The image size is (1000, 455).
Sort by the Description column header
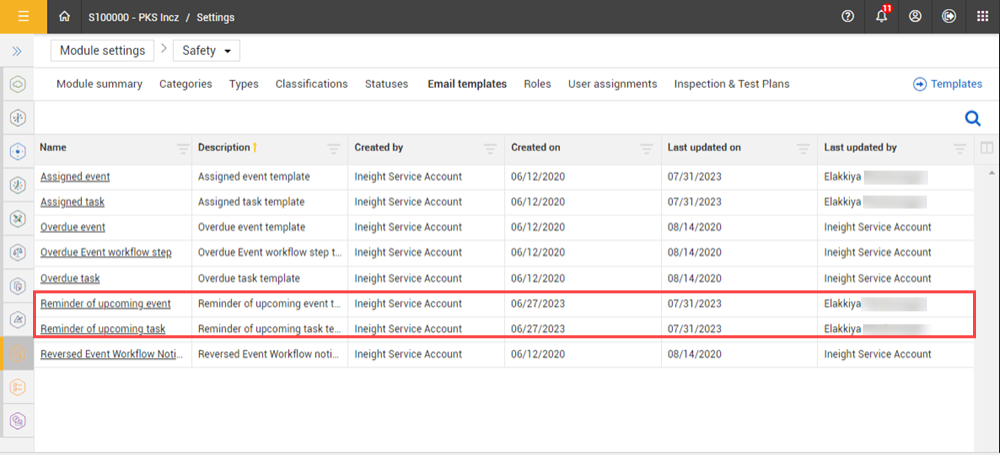click(x=224, y=148)
